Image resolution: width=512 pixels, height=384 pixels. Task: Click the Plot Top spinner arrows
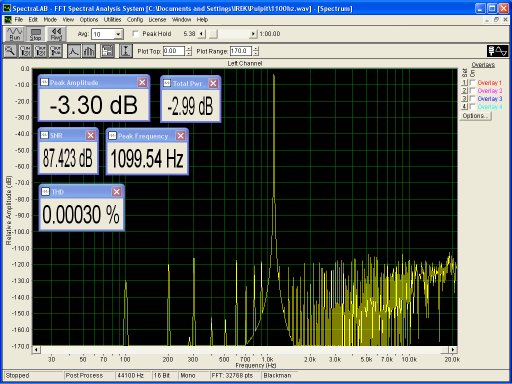click(x=189, y=51)
